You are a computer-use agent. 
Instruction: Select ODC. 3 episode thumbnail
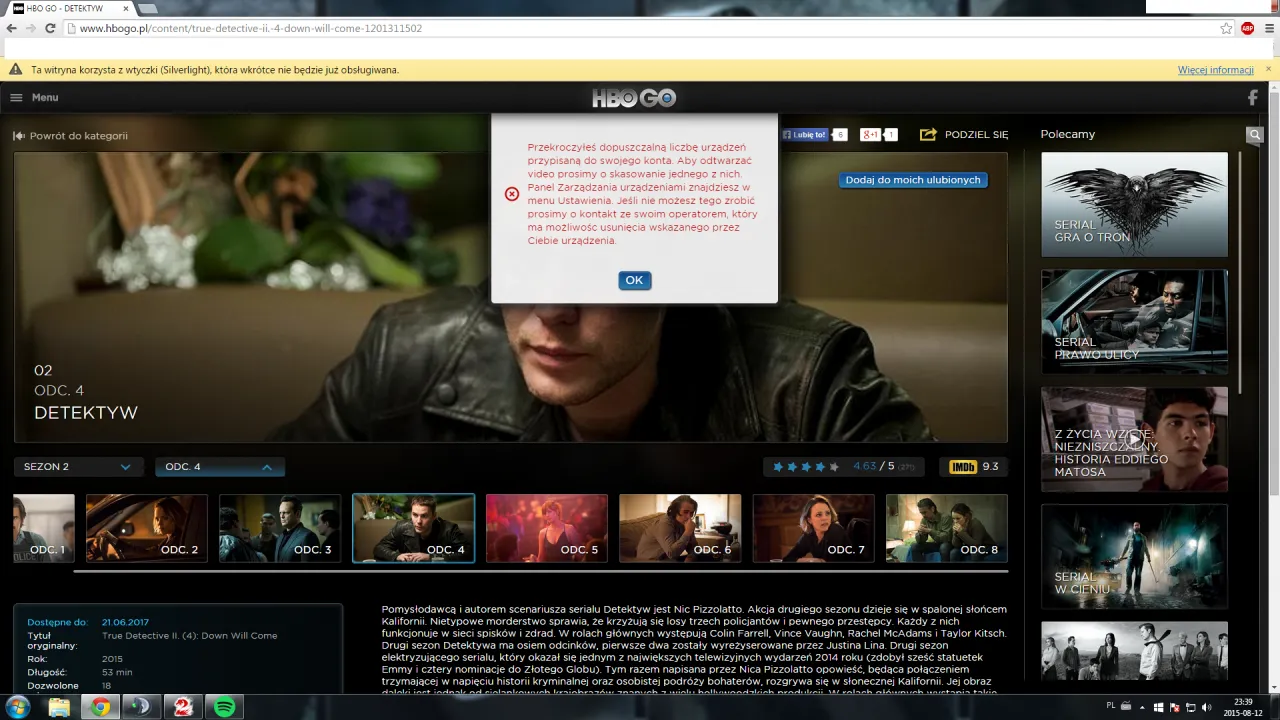pos(280,528)
